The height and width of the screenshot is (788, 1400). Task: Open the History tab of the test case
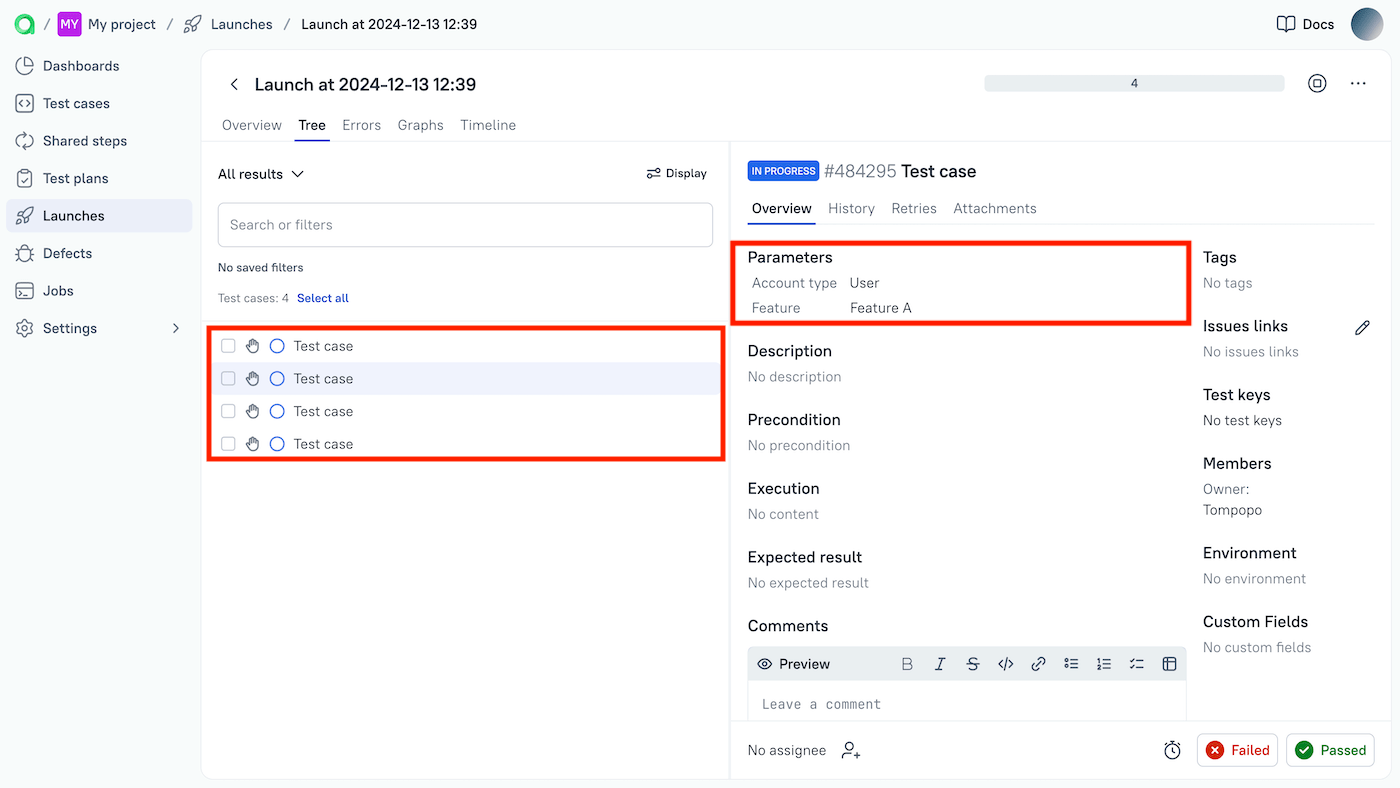click(x=851, y=208)
